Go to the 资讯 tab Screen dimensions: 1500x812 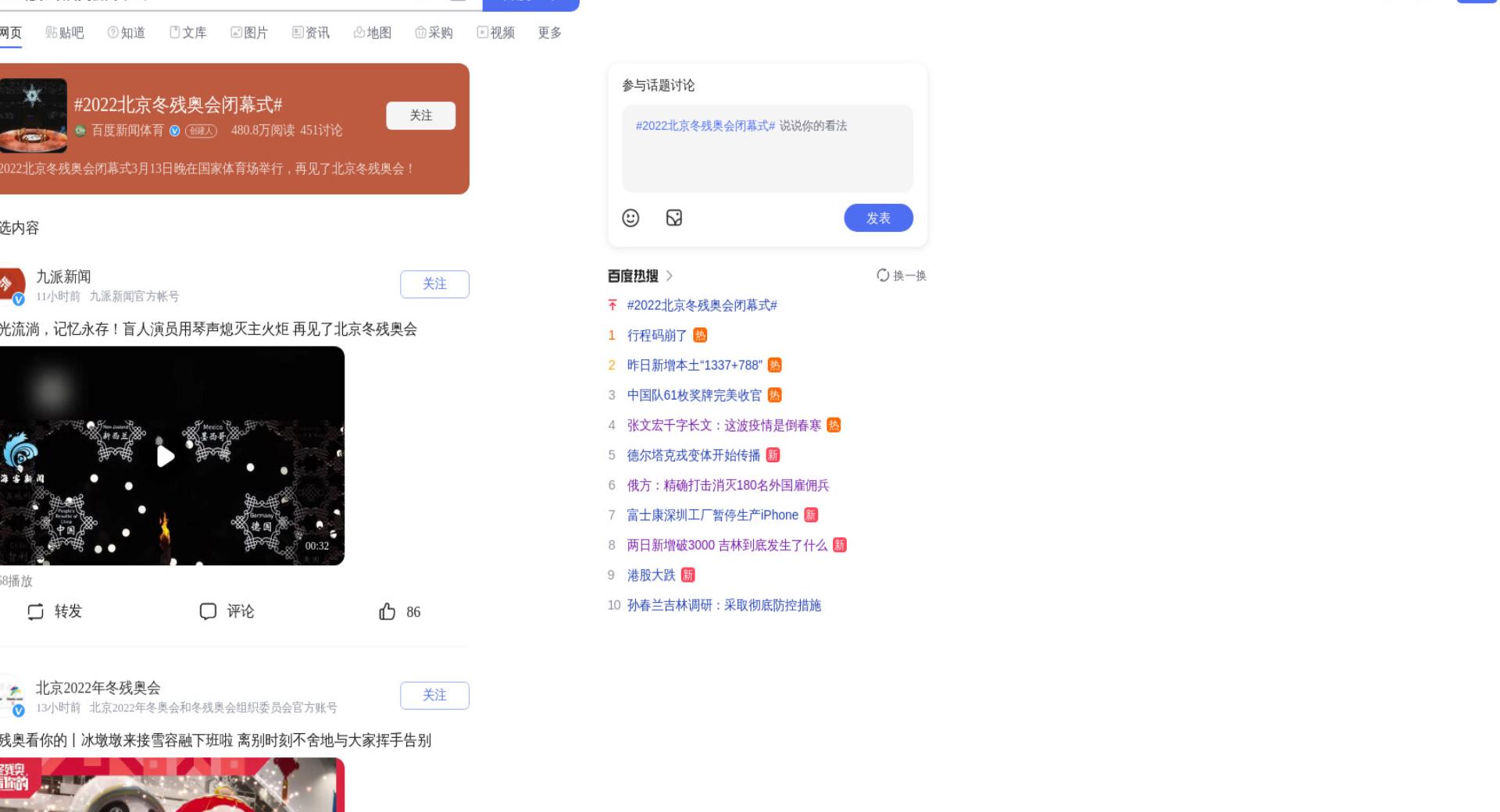coord(311,33)
